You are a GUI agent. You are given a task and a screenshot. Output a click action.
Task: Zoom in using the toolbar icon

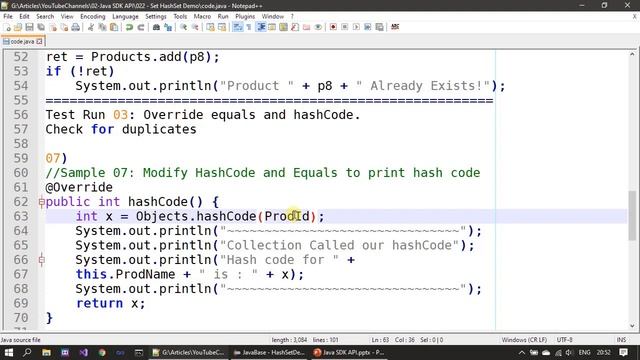tap(183, 27)
